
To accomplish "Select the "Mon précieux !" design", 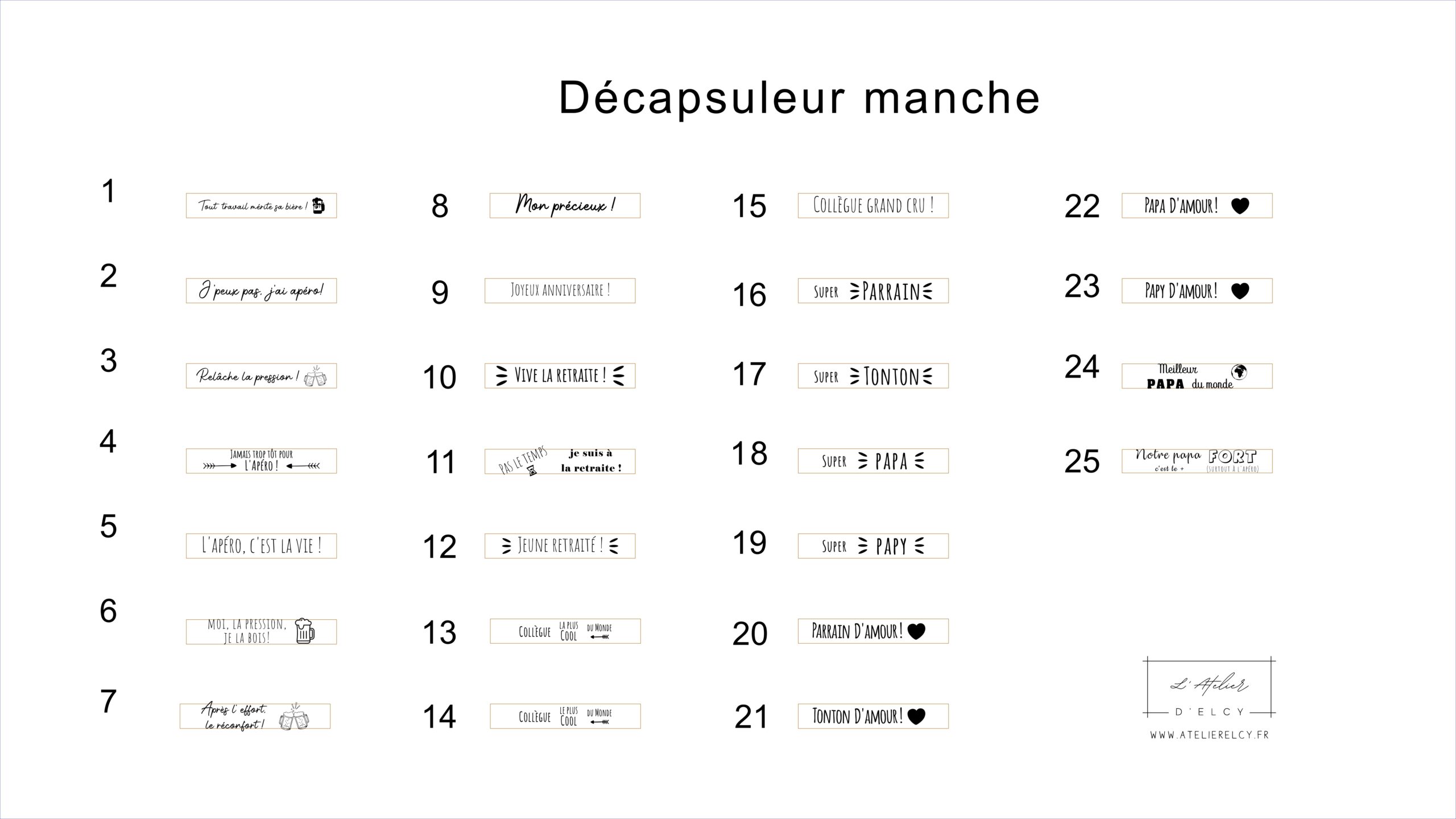I will (564, 205).
